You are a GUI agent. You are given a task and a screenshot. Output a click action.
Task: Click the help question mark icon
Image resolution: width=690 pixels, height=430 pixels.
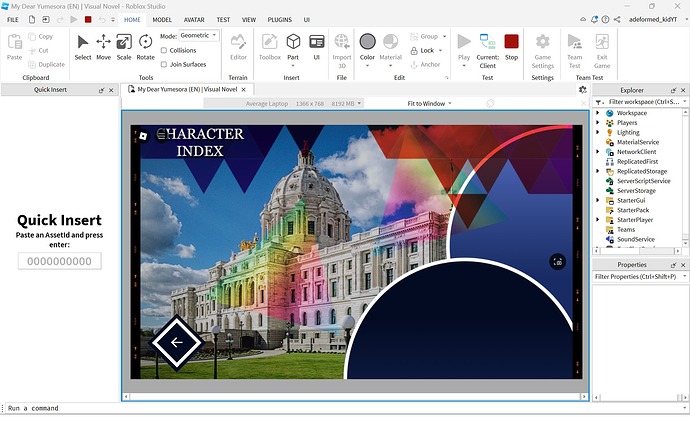[x=606, y=19]
